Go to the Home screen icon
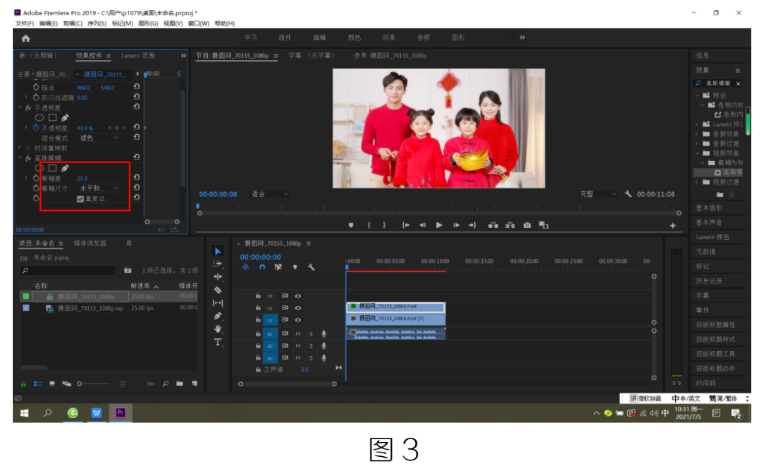This screenshot has width=776, height=476. coord(26,38)
